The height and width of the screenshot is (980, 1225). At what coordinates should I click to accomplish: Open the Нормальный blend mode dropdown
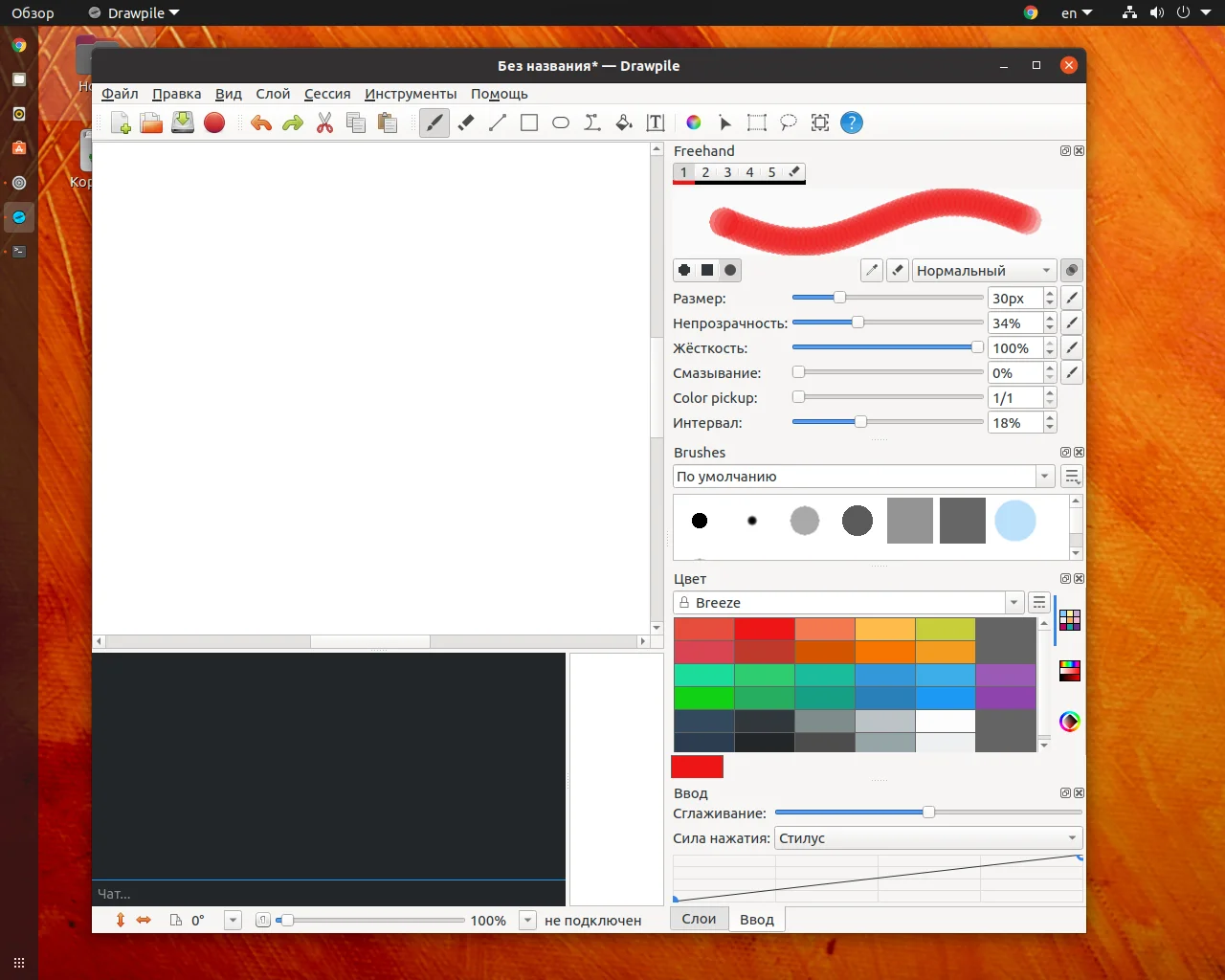coord(983,270)
